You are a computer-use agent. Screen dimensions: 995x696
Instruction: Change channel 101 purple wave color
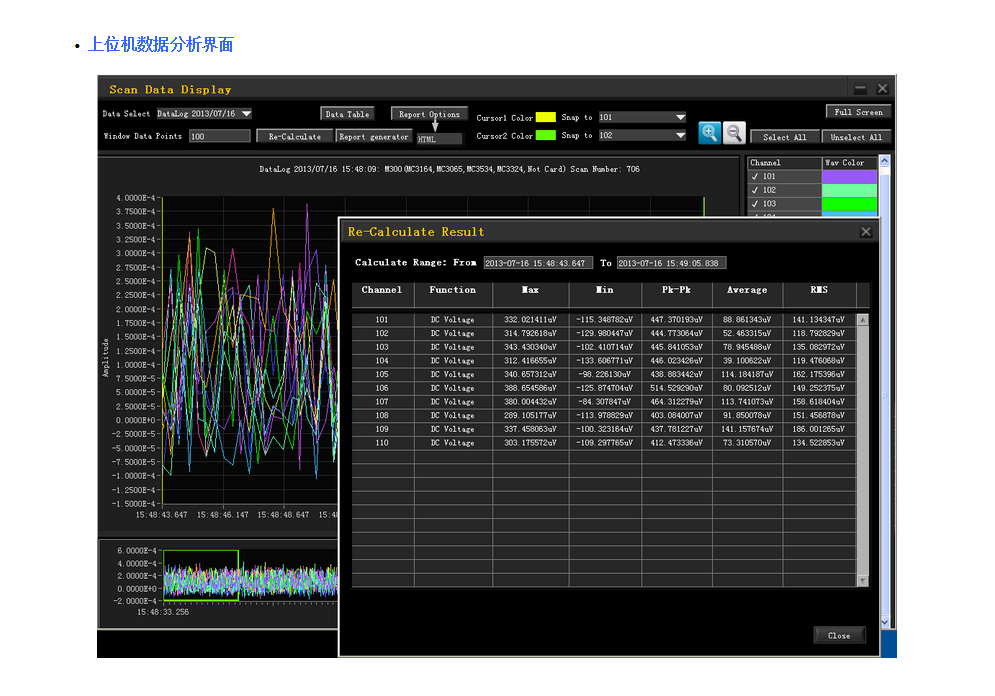[849, 177]
